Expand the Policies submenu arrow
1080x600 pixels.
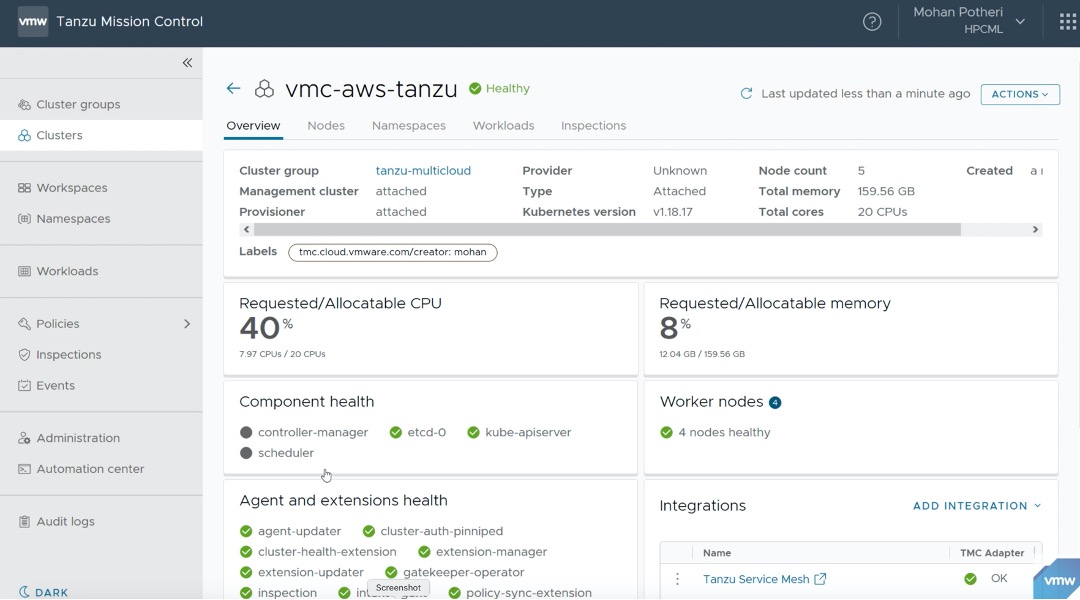click(187, 324)
